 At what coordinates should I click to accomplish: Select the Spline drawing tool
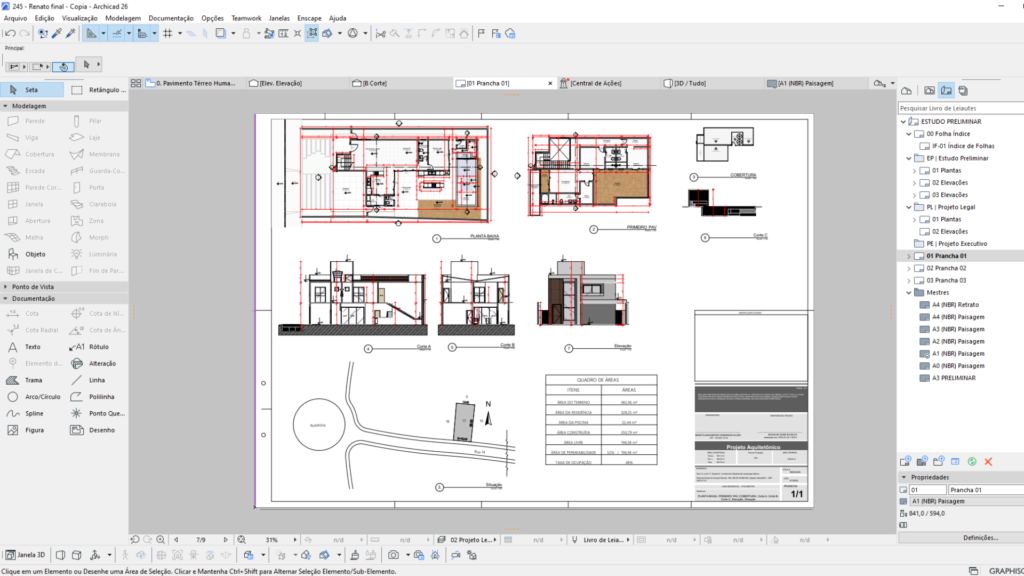32,413
